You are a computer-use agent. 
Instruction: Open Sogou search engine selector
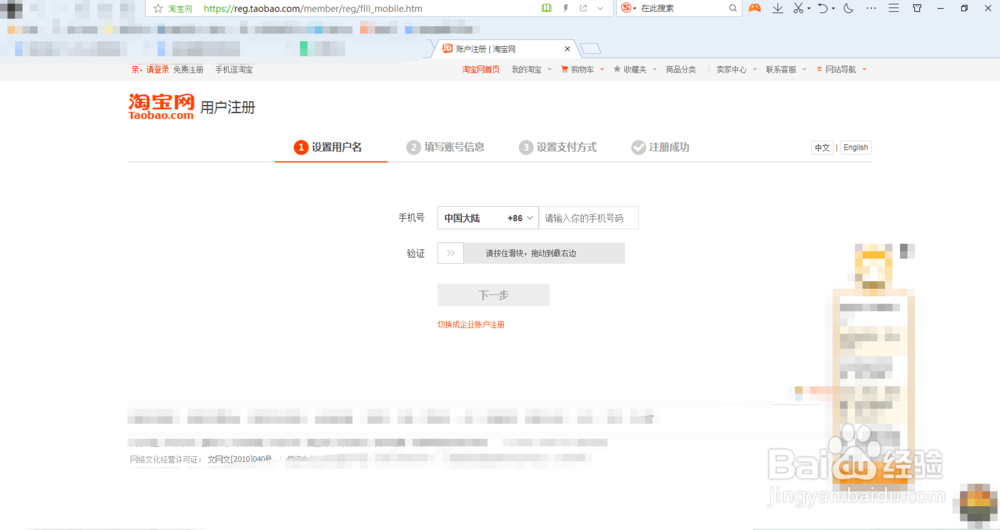[629, 8]
